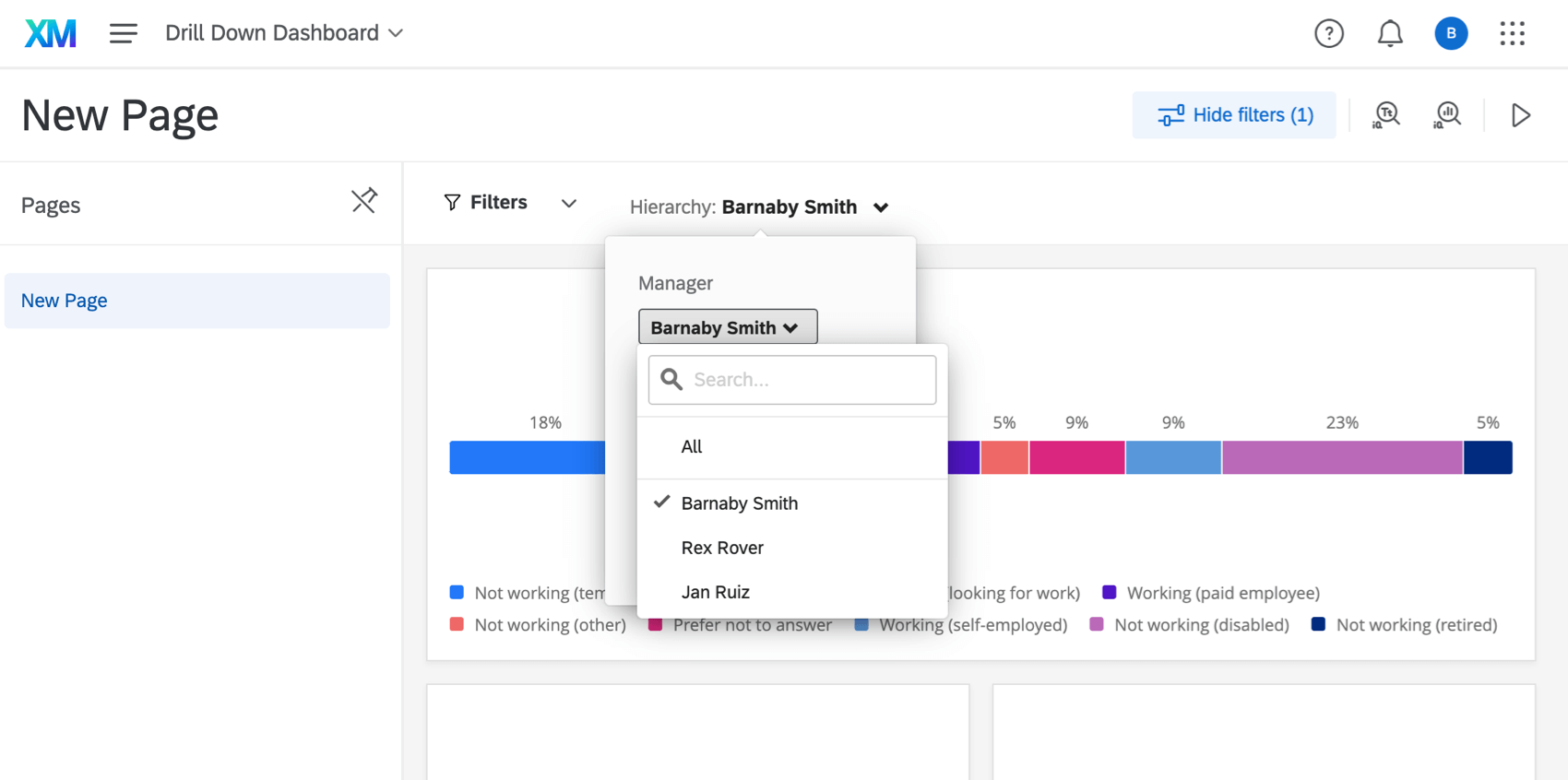This screenshot has height=780, width=1568.
Task: Click the search magnifier icon in dropdown
Action: click(671, 379)
